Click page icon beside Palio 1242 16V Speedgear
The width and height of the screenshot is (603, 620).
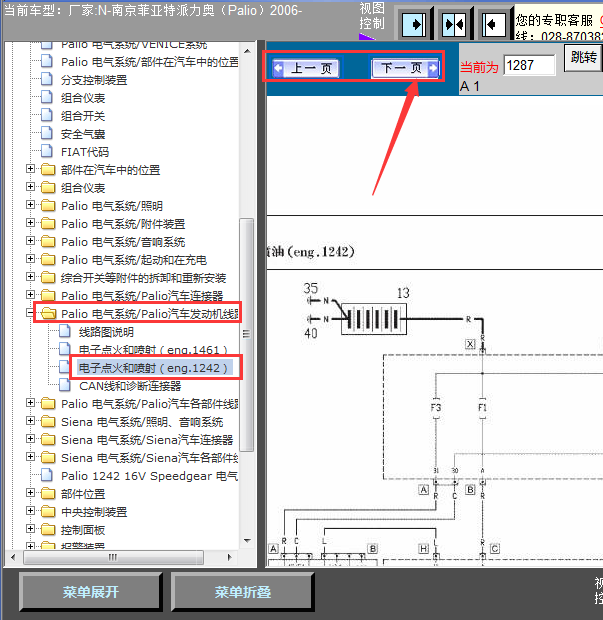(x=47, y=475)
